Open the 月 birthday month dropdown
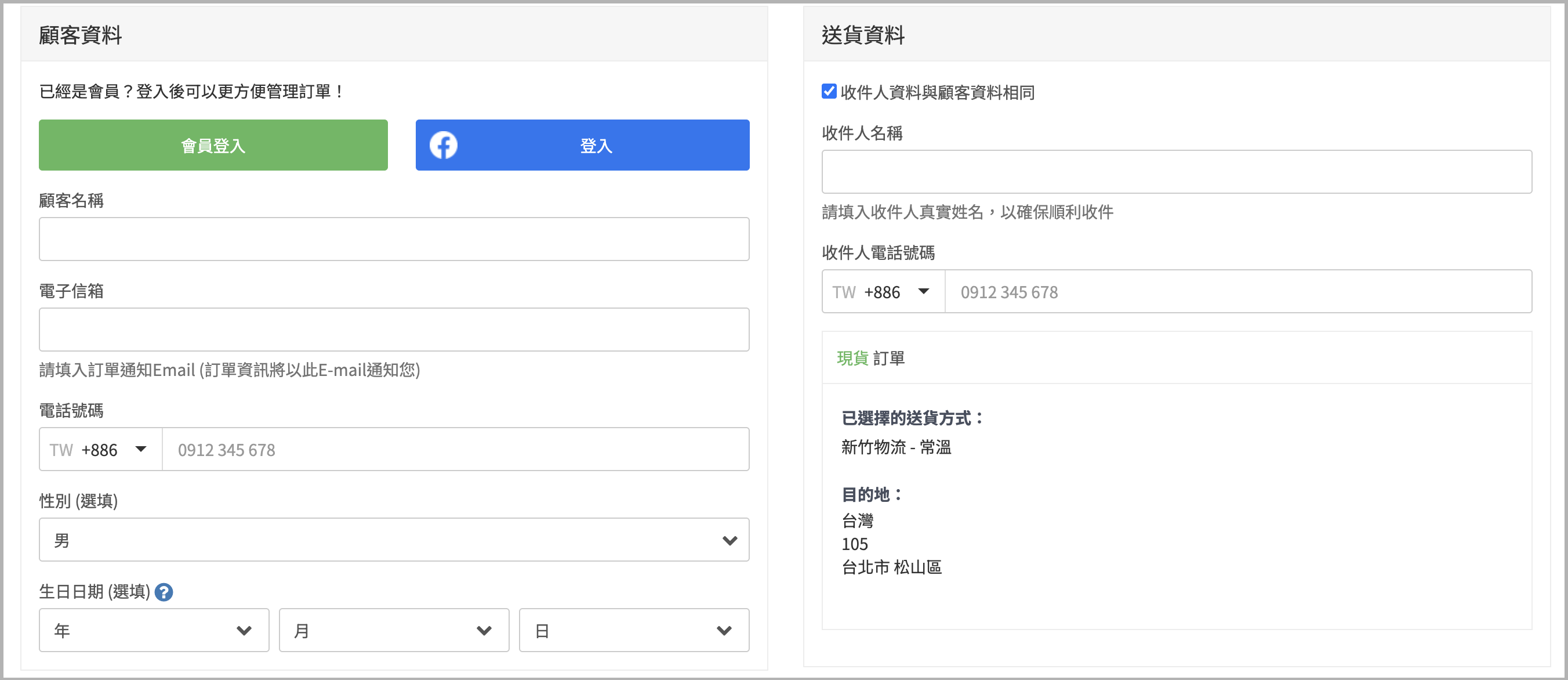 pyautogui.click(x=394, y=630)
